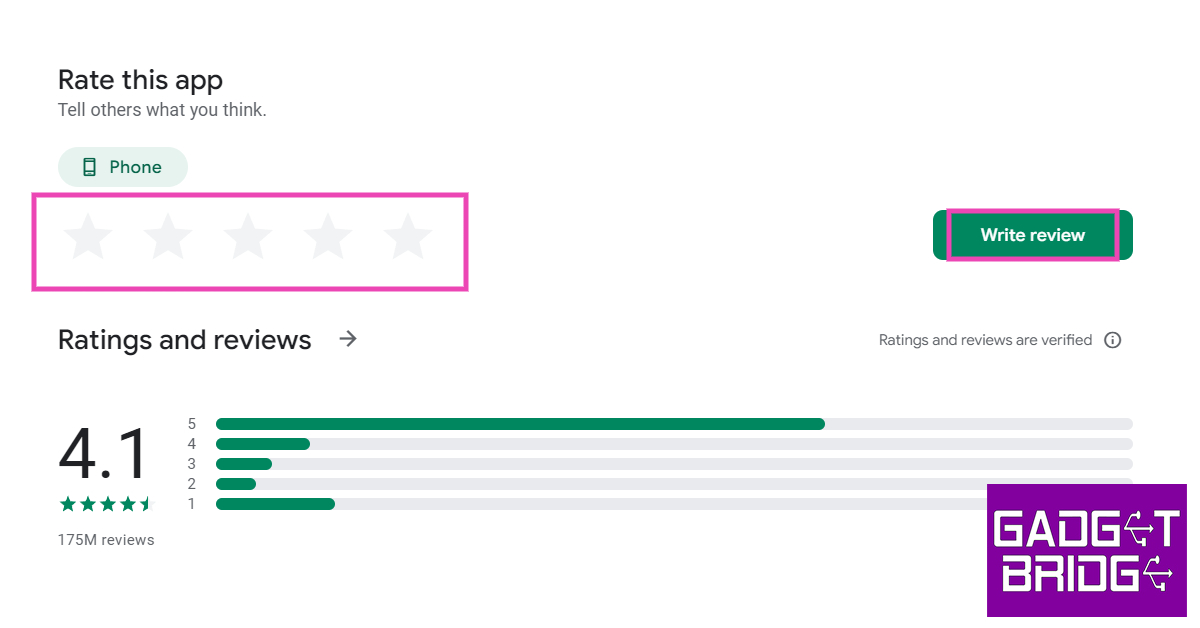Click the 5-star rating bar

[x=673, y=424]
